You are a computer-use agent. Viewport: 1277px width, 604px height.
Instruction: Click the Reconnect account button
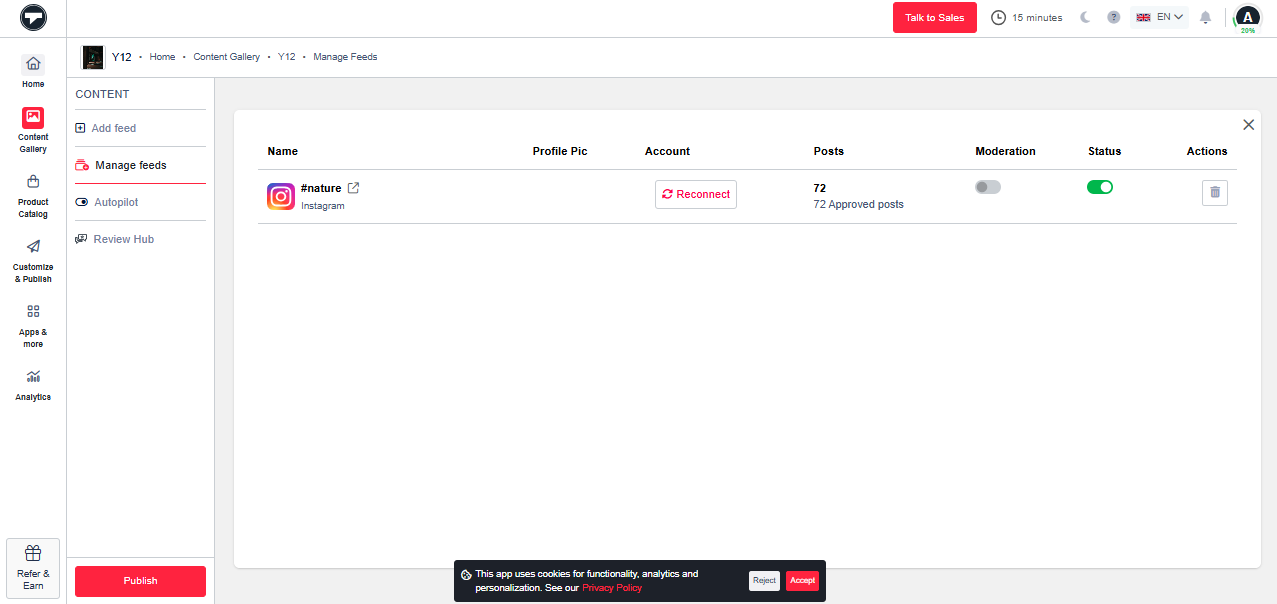[695, 194]
